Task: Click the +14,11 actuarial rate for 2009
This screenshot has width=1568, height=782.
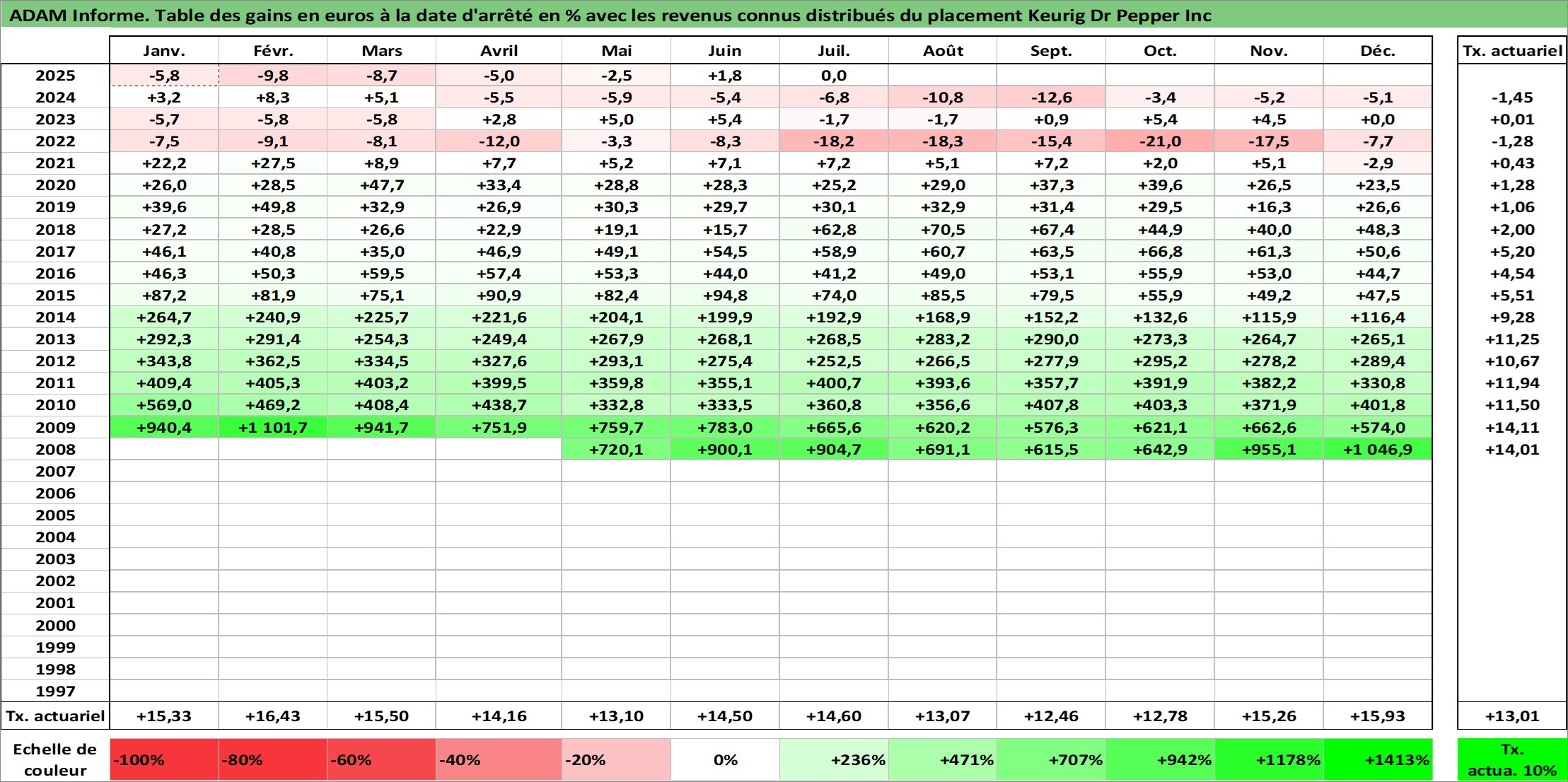Action: (1512, 428)
